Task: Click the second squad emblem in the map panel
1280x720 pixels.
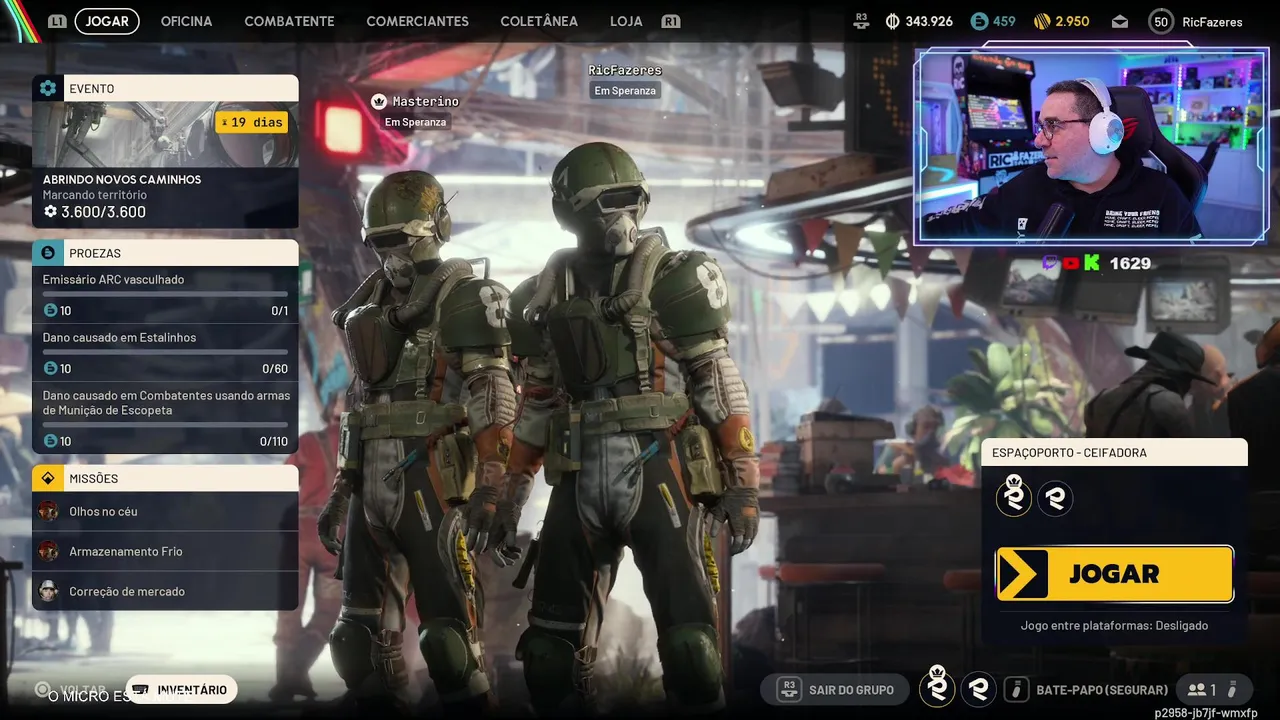Action: [1055, 498]
